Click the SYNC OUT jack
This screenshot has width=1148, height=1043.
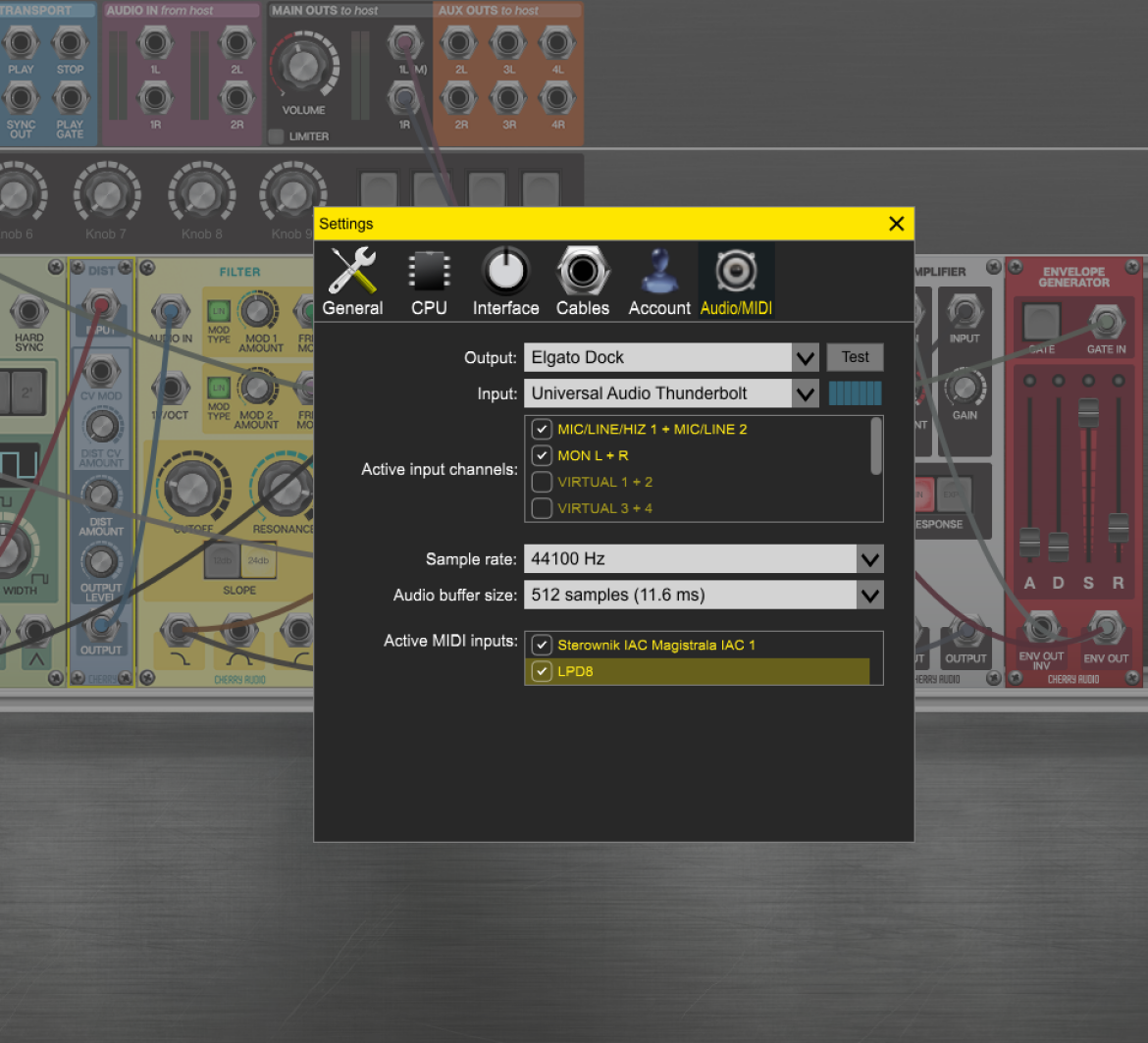pos(21,97)
